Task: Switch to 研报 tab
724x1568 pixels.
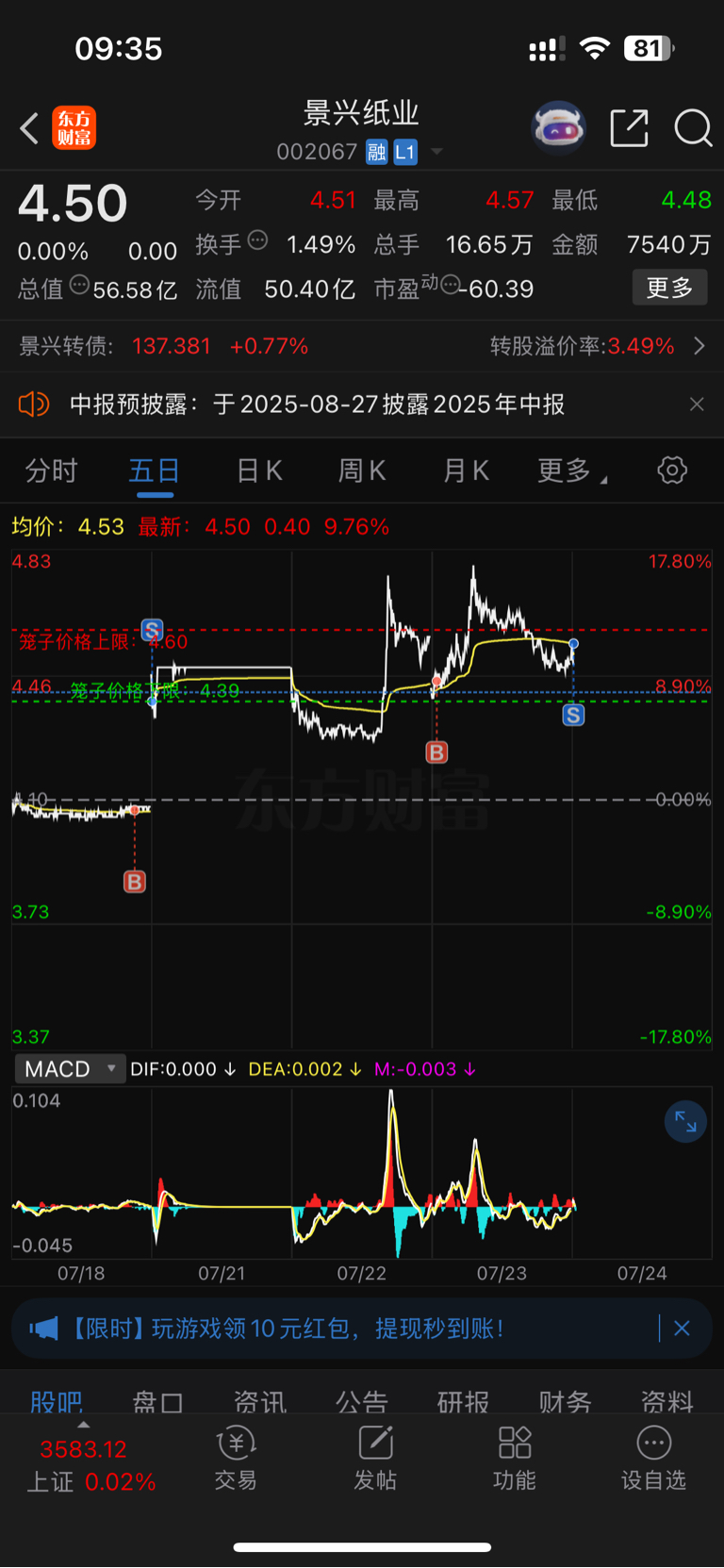Action: pyautogui.click(x=463, y=1402)
